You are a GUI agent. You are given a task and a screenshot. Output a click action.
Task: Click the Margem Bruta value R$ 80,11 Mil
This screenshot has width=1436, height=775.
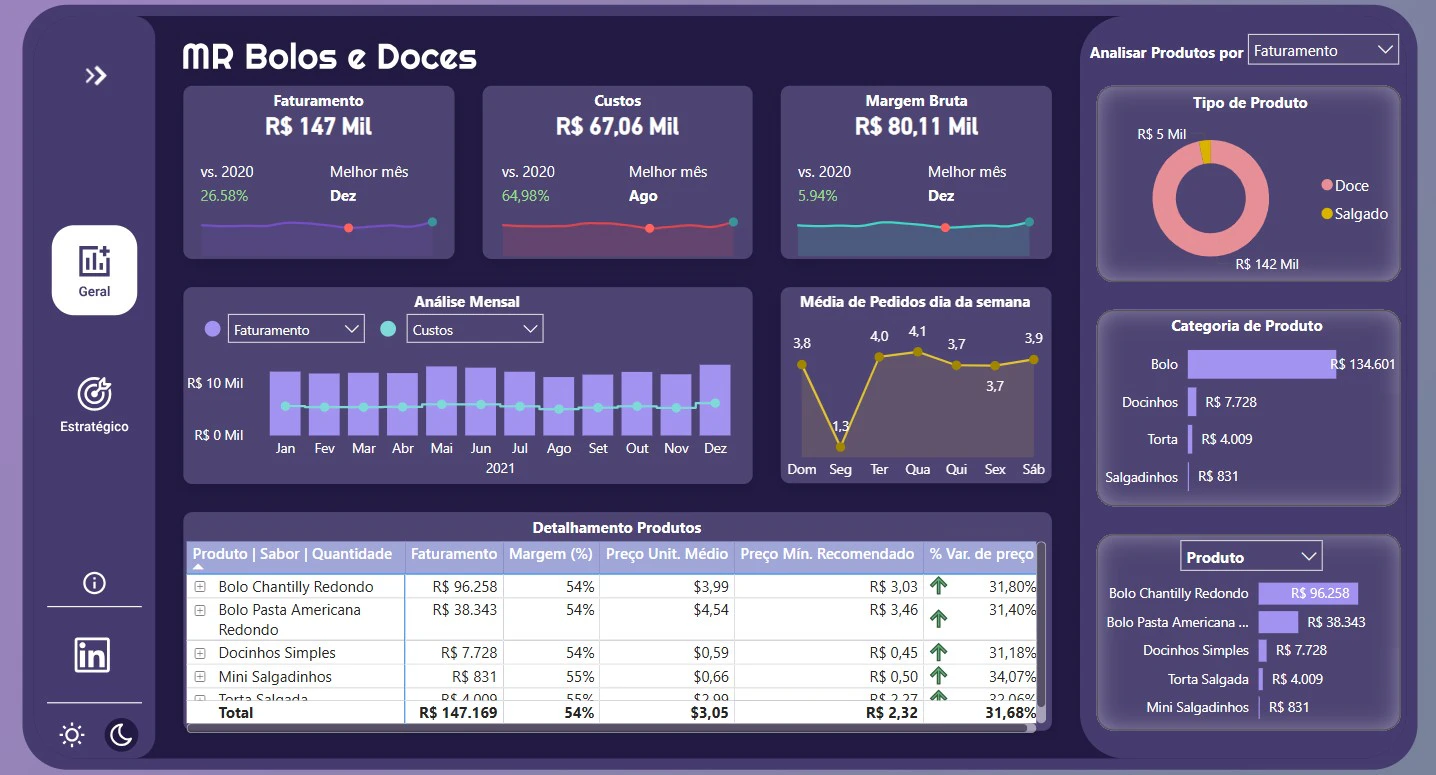(917, 127)
